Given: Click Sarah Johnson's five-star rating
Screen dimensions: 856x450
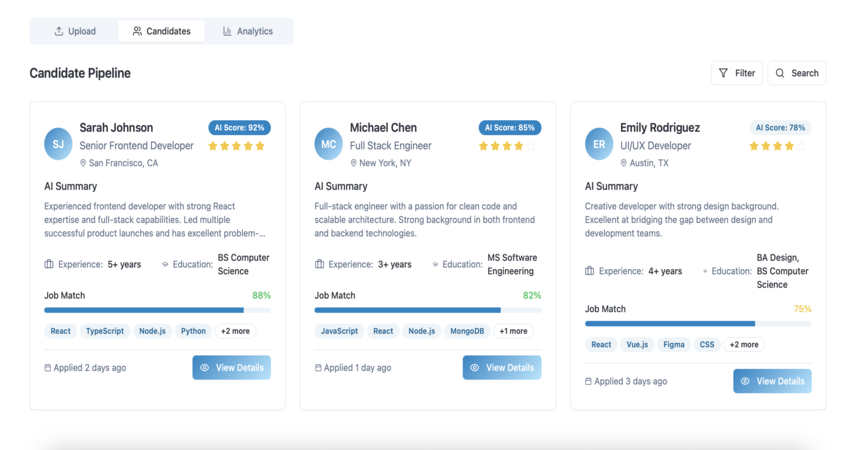Looking at the screenshot, I should tap(236, 146).
